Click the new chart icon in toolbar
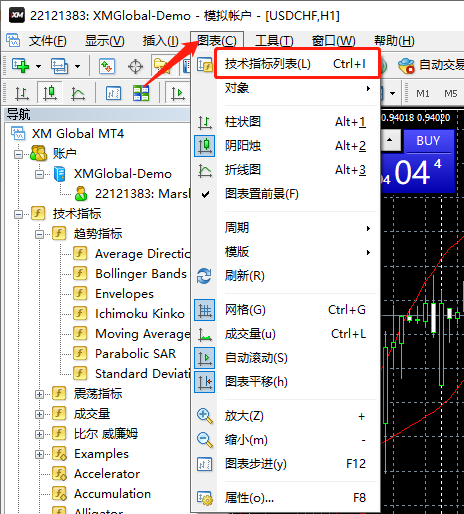The width and height of the screenshot is (464, 514). (20, 66)
